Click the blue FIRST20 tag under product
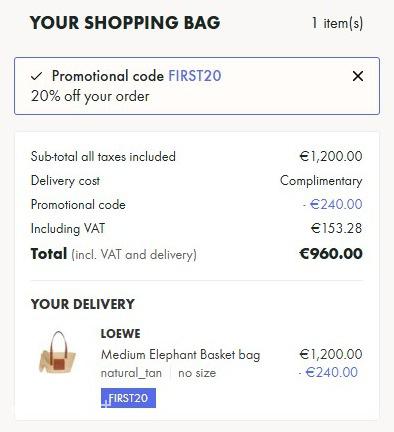This screenshot has width=394, height=432. click(x=128, y=398)
